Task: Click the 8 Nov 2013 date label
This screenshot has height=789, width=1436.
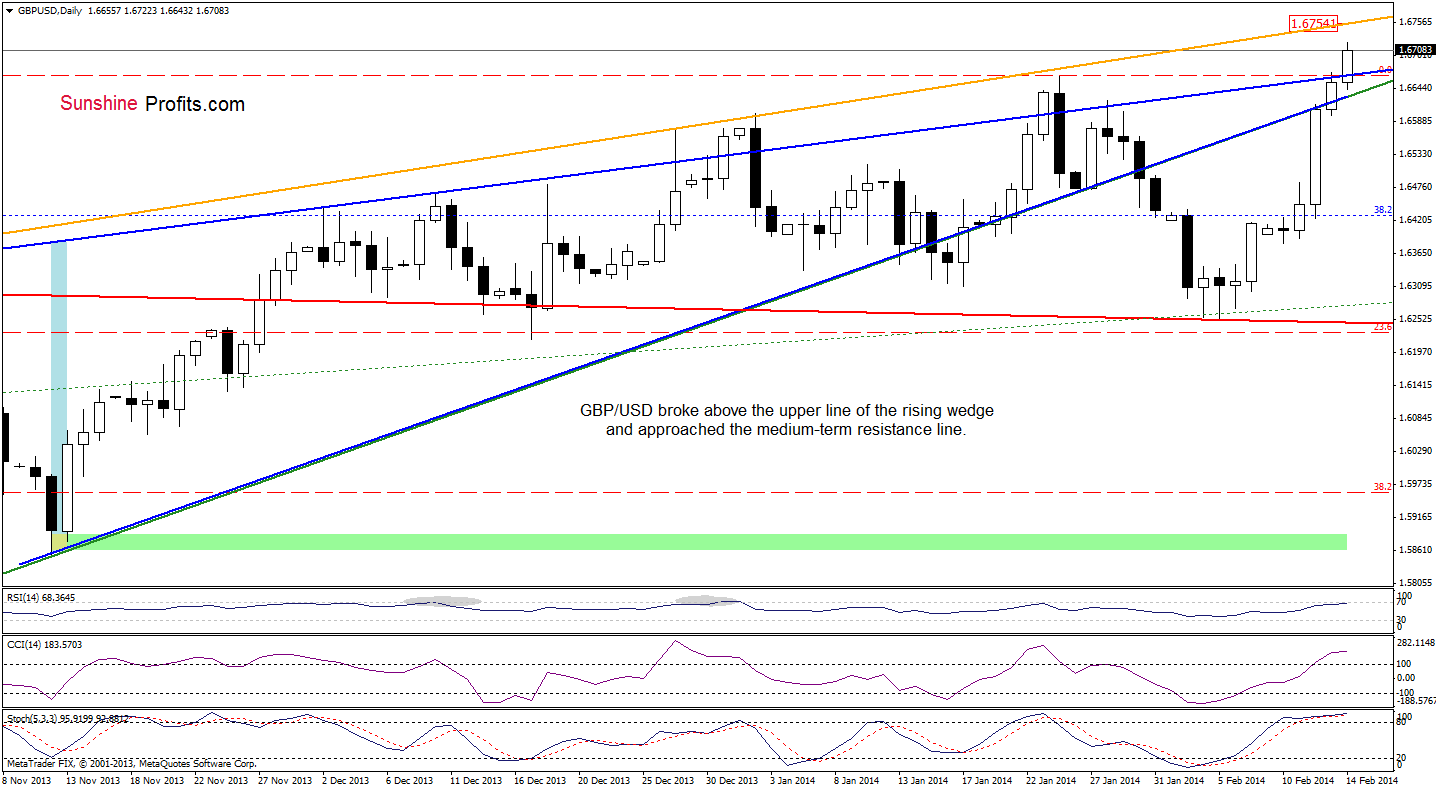Action: [x=26, y=779]
